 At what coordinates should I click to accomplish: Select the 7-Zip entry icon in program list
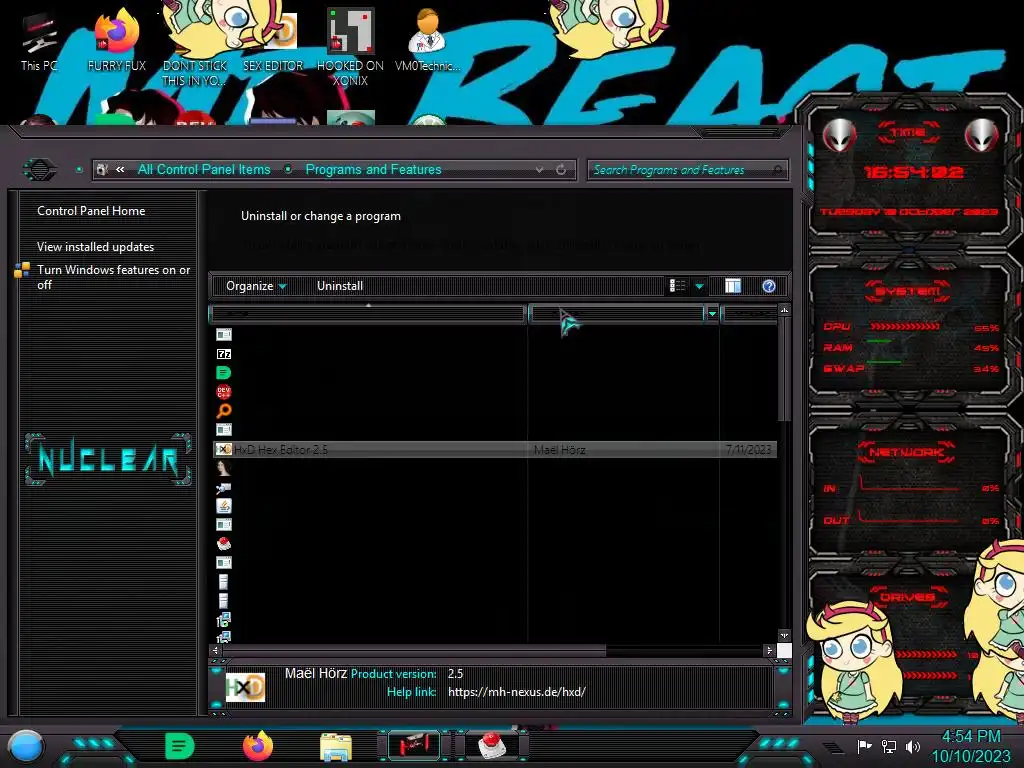click(x=224, y=354)
